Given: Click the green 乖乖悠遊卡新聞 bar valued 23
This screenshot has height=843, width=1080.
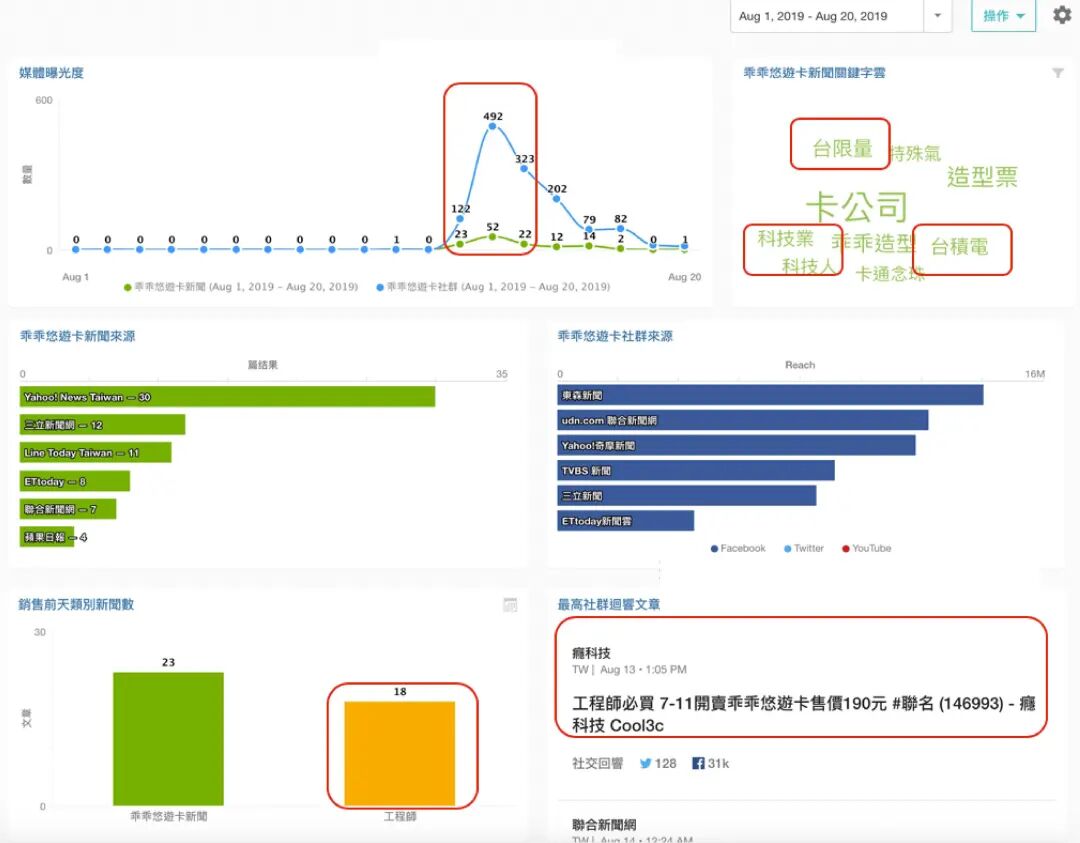Looking at the screenshot, I should point(168,738).
